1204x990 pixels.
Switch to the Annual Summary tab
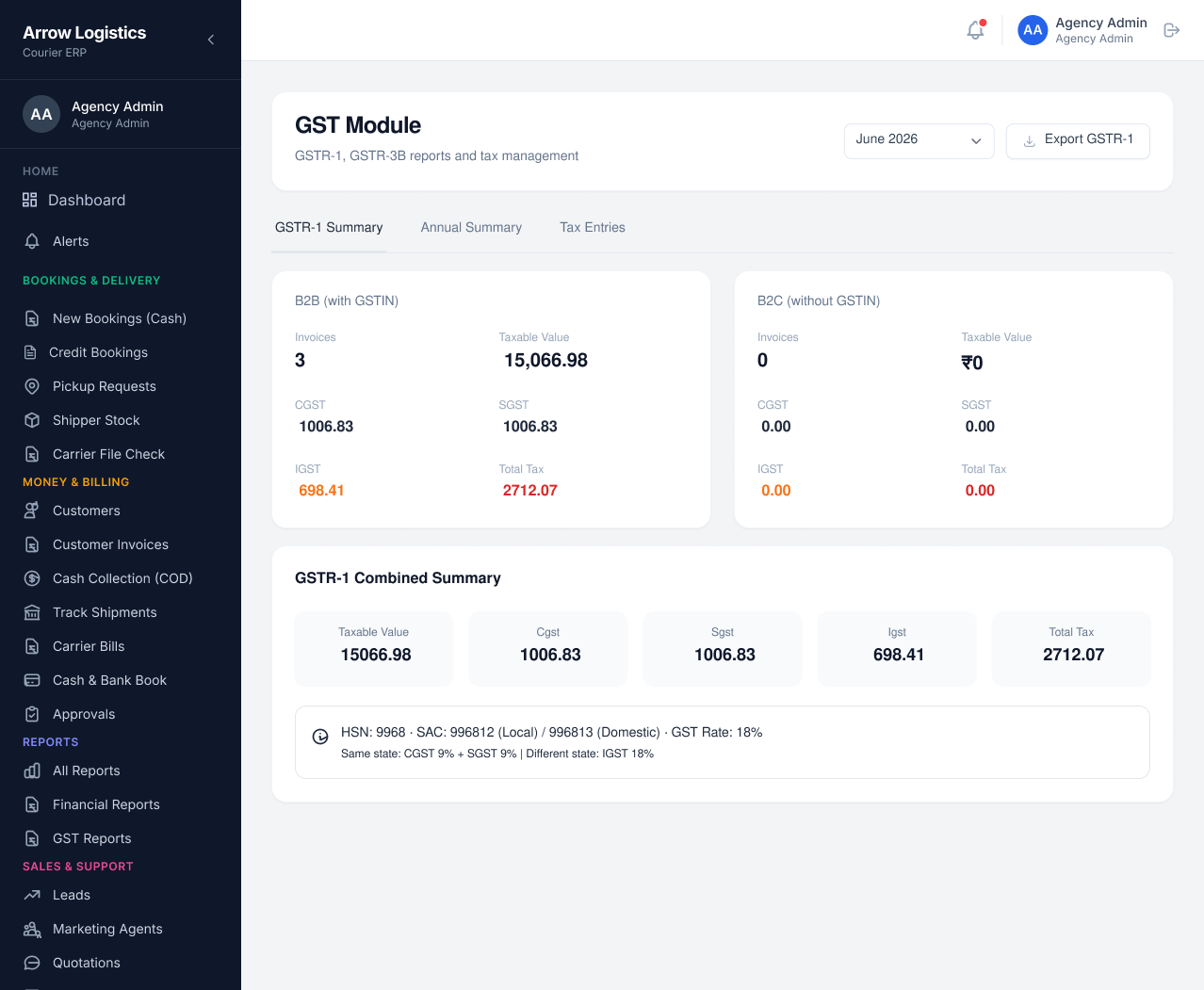471,228
